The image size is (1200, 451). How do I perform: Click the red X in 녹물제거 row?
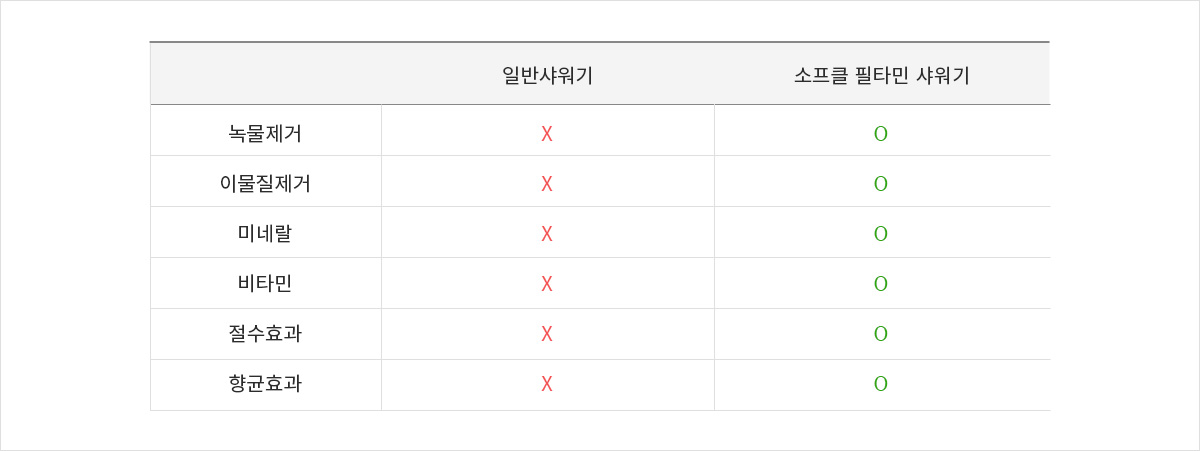[547, 134]
